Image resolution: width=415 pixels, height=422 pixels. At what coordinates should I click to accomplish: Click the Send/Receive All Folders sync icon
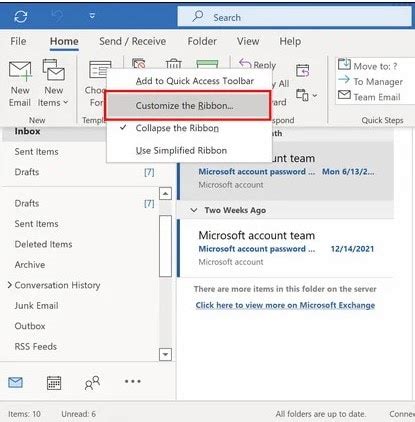(21, 16)
